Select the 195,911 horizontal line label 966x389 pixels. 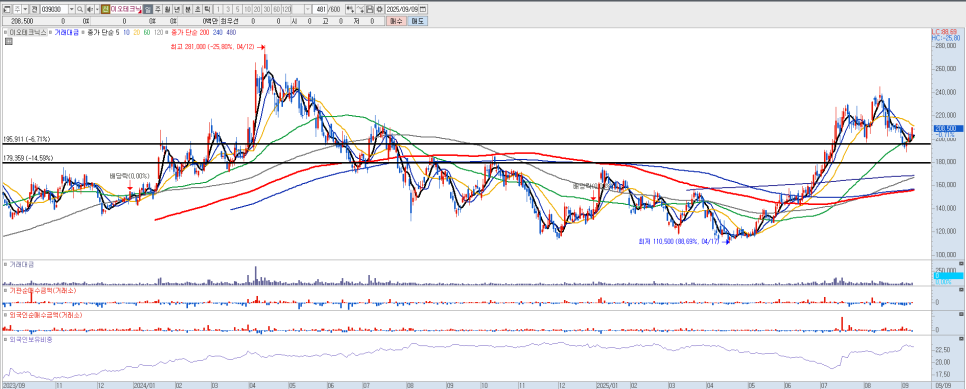pos(26,139)
